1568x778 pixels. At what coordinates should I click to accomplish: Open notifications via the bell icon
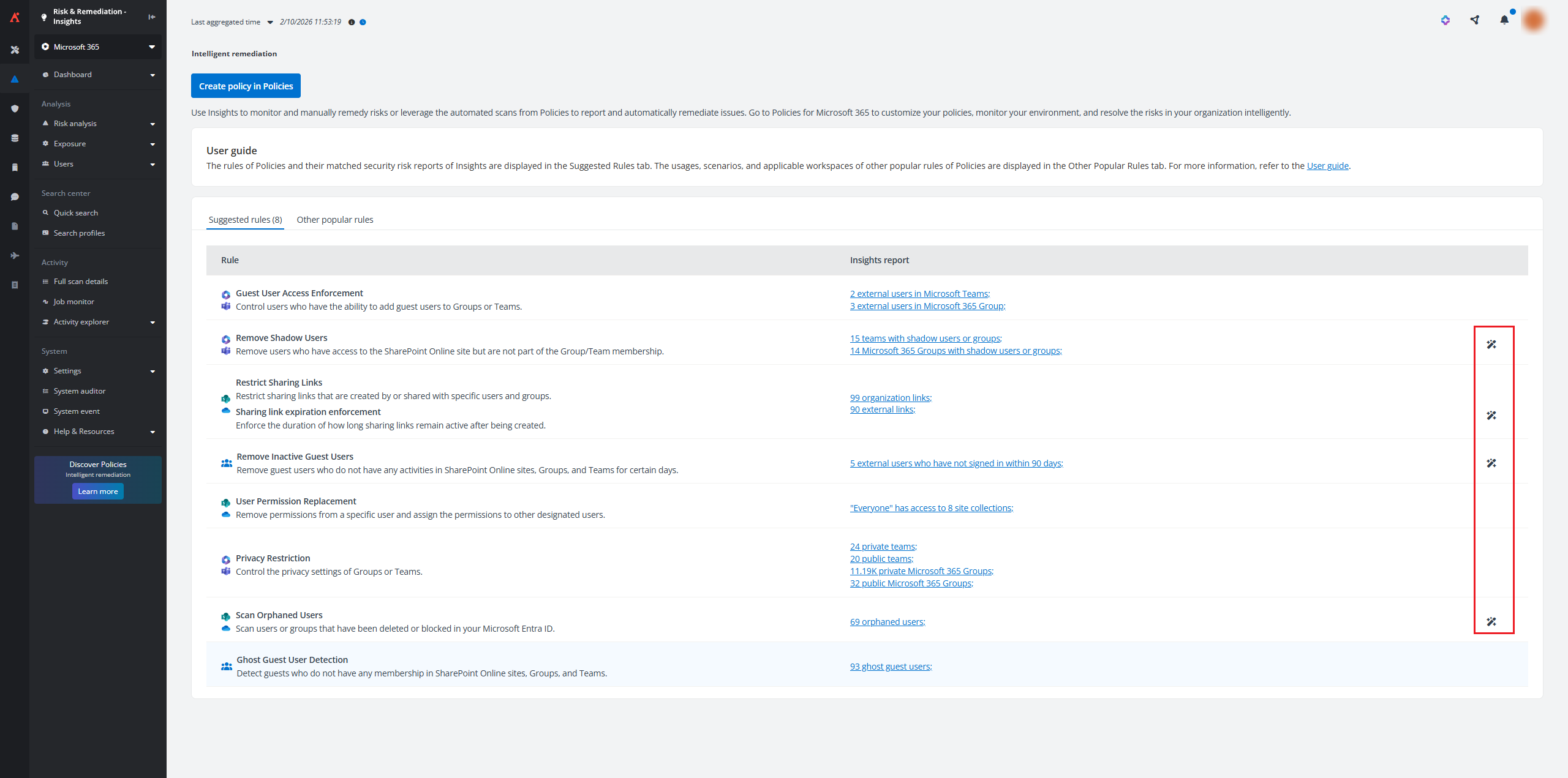point(1505,19)
